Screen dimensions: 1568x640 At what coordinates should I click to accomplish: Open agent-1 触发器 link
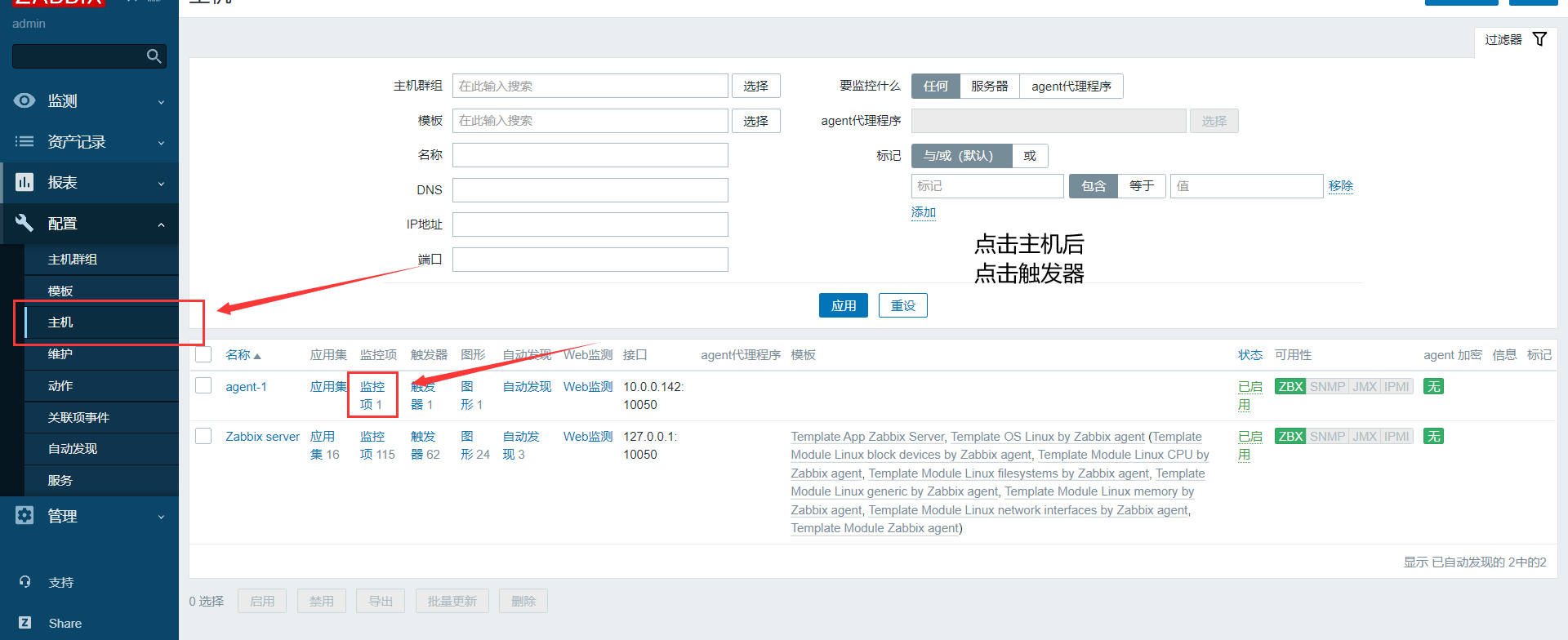click(x=422, y=396)
